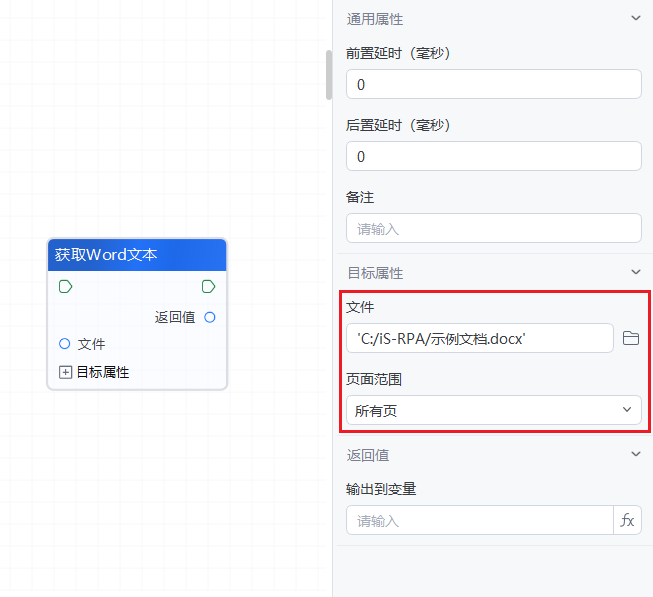Focus the 前置延时 (毫秒) input field

pyautogui.click(x=493, y=84)
